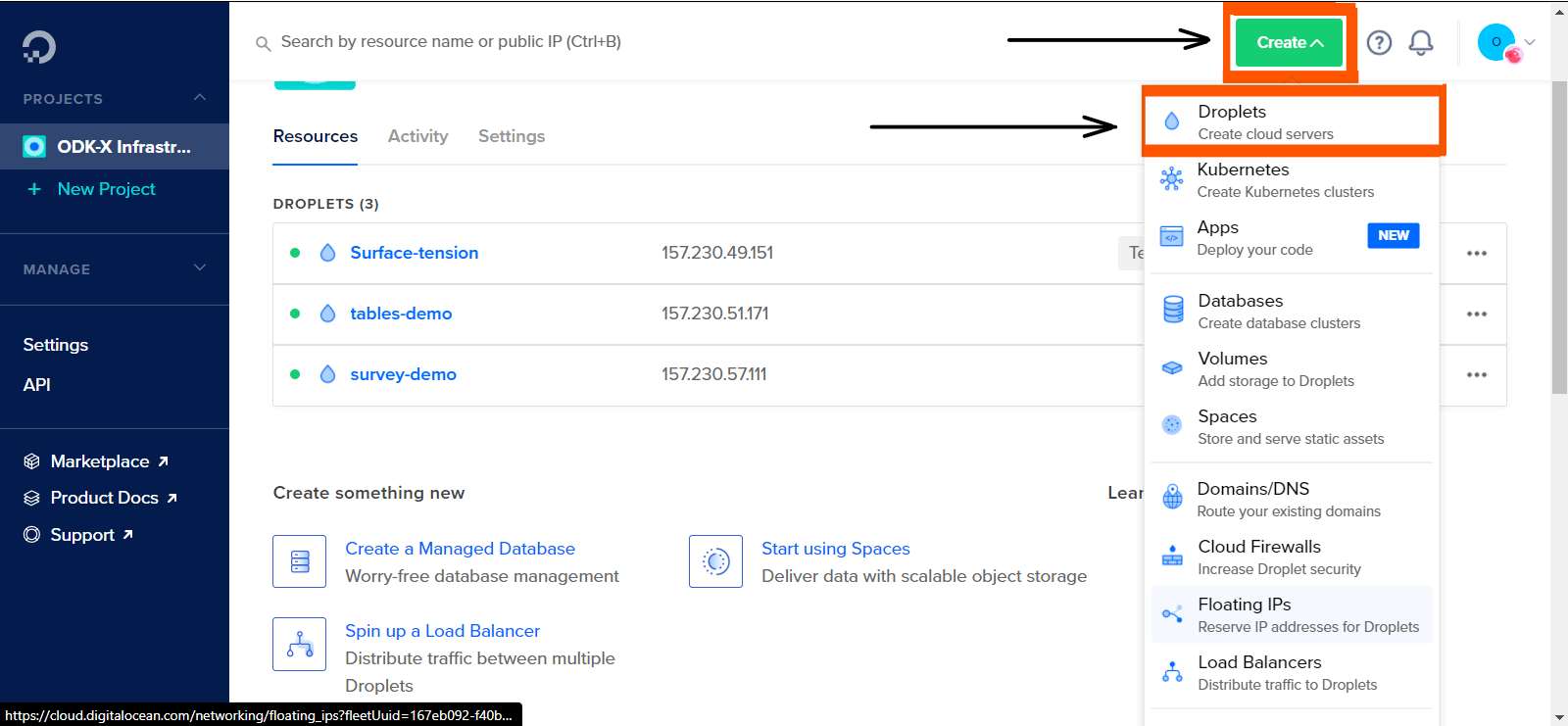Click the Floating IPs icon
This screenshot has height=726, width=1568.
coord(1172,614)
